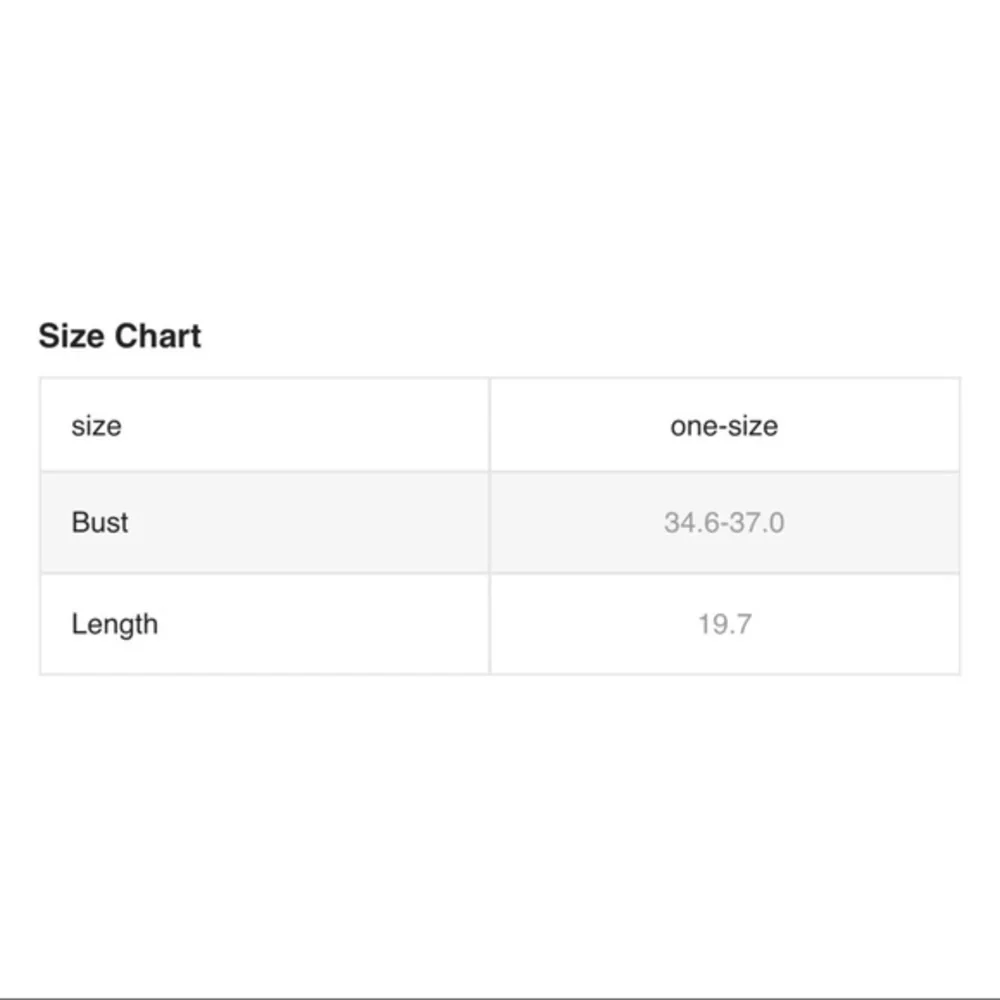Click the Size Chart heading
The width and height of the screenshot is (1000, 1000).
120,336
